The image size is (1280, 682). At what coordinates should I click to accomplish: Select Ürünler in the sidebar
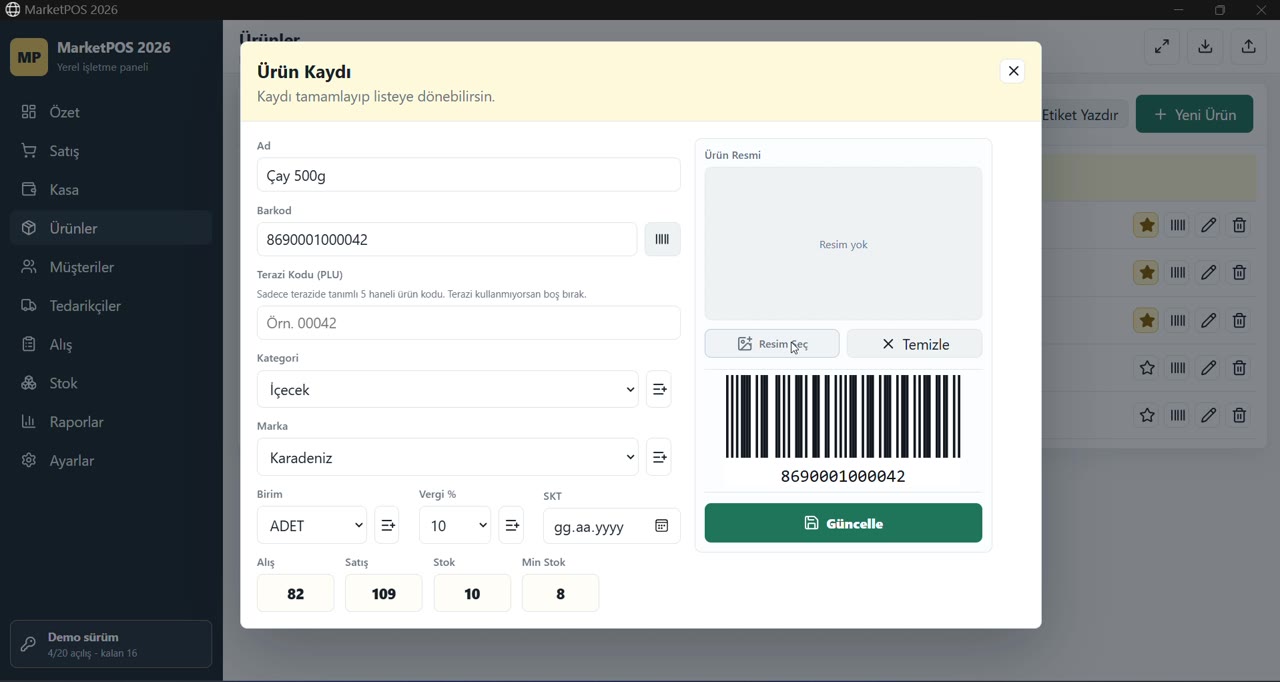[111, 228]
